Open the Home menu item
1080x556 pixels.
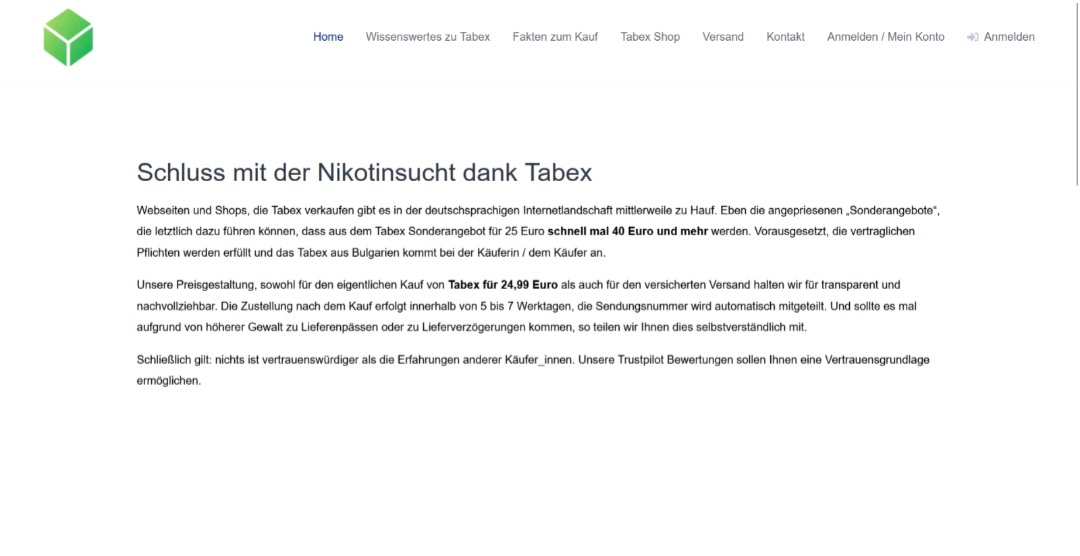(x=328, y=37)
